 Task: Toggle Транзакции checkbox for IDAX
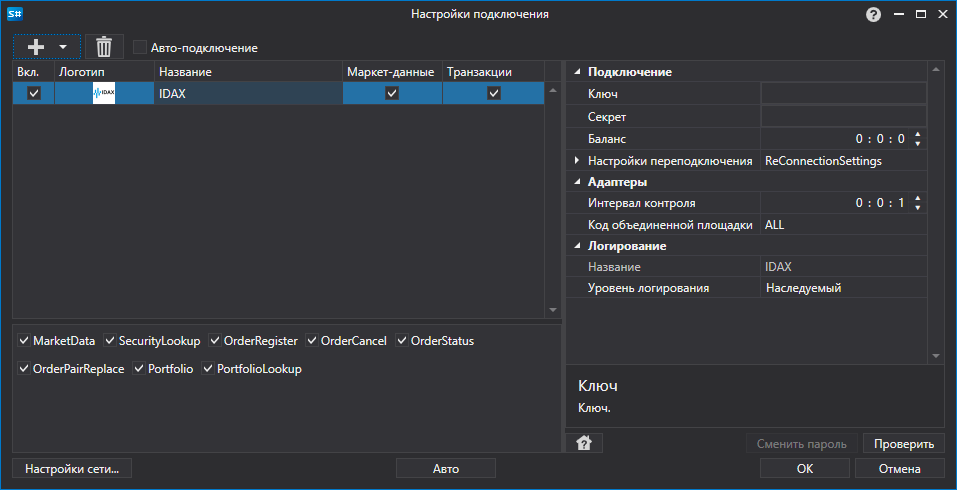click(x=494, y=93)
